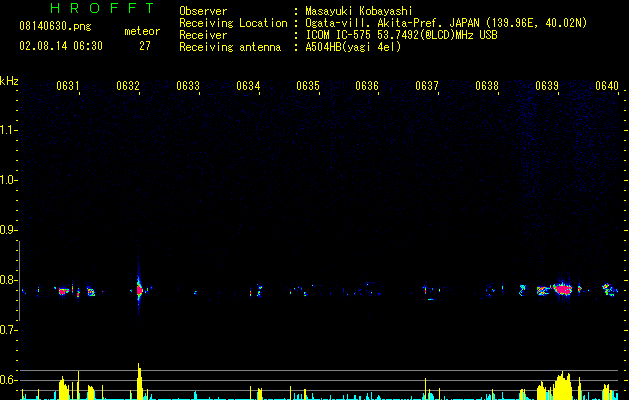Click the large red echo near 0639
Viewport: 629px width, 400px height.
[563, 289]
